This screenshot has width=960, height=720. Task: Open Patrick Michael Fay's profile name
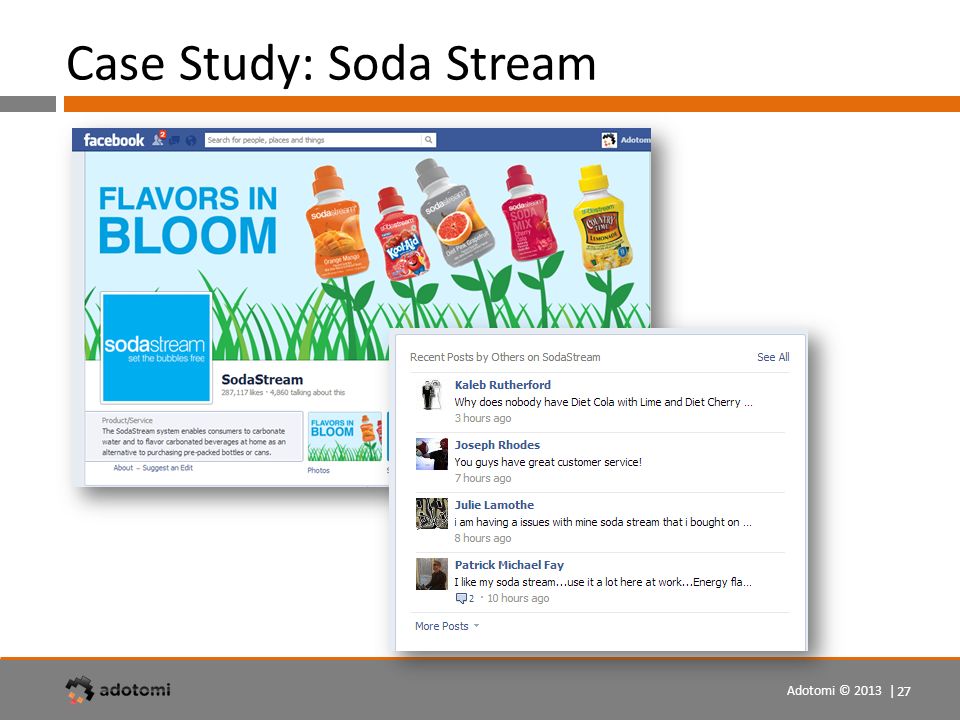tap(509, 564)
